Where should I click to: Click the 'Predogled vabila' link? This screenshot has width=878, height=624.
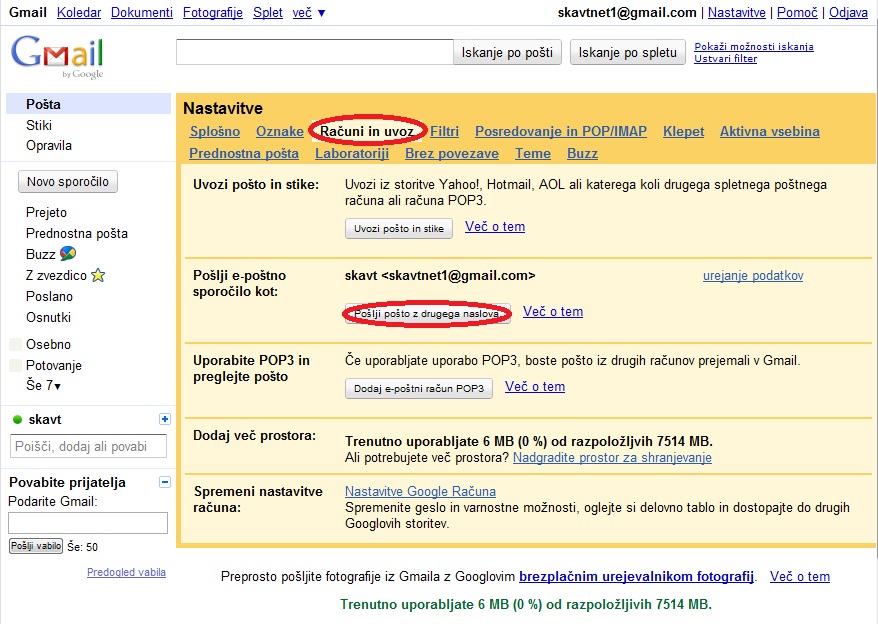126,572
